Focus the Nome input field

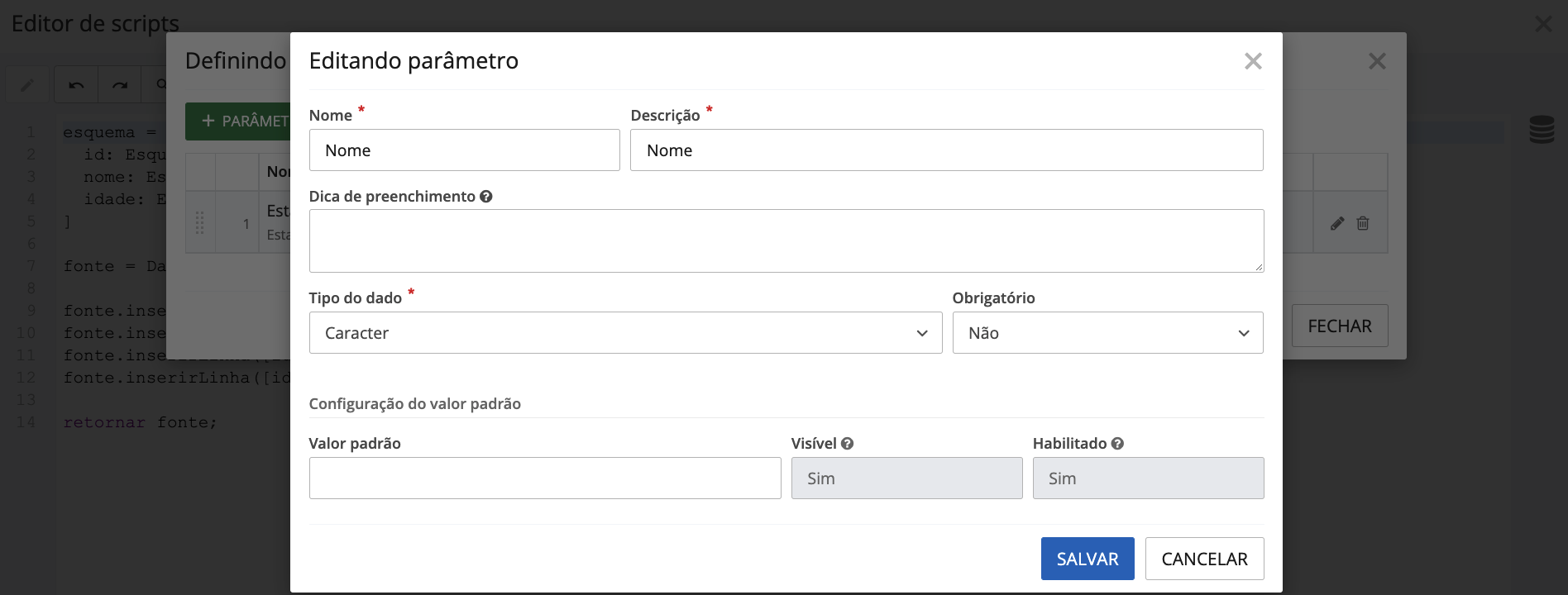click(x=464, y=150)
